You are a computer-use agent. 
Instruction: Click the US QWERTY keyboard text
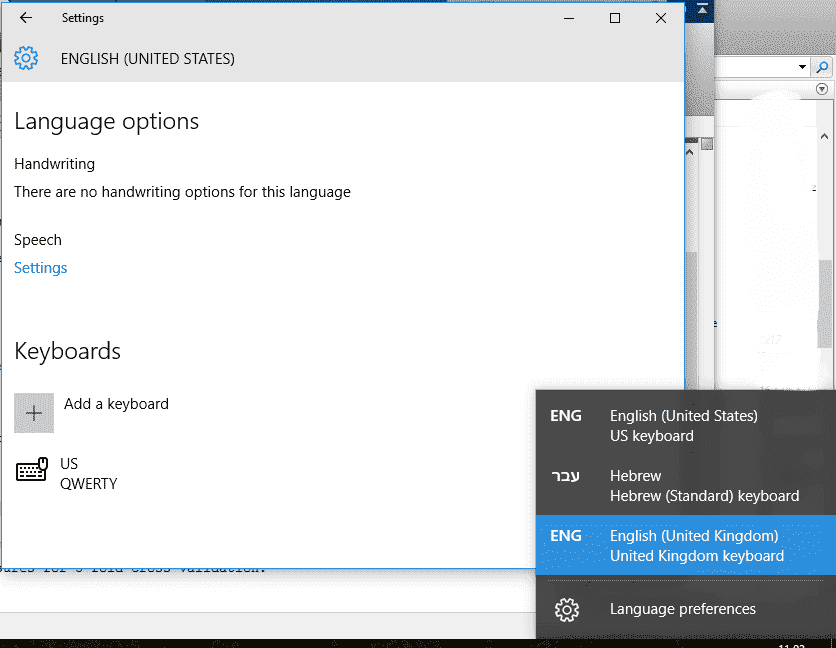(x=89, y=474)
